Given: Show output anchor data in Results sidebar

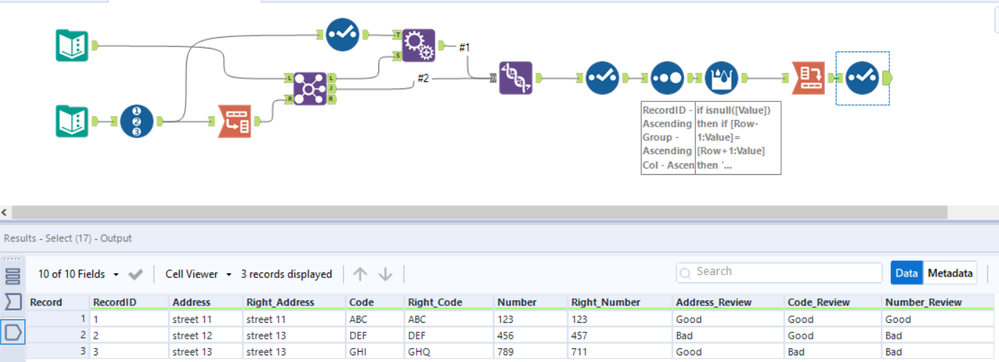Looking at the screenshot, I should coord(13,331).
